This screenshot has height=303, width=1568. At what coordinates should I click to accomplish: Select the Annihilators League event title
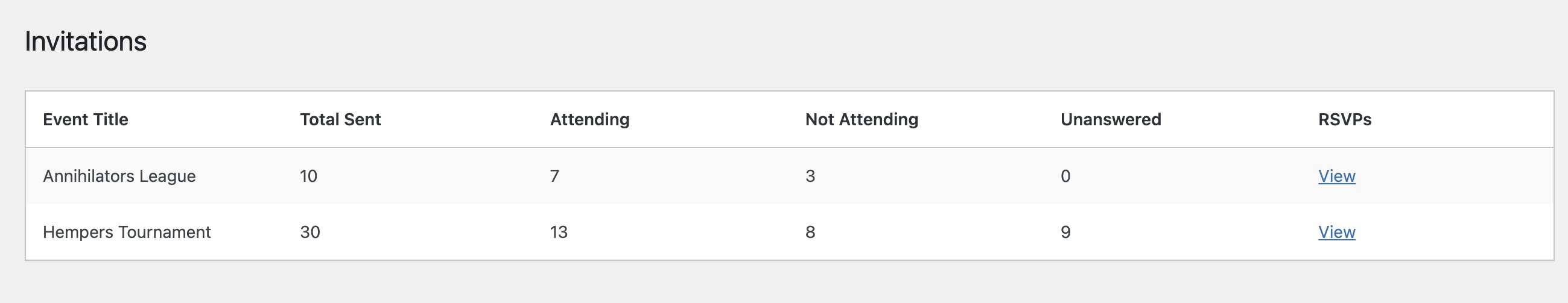[119, 176]
